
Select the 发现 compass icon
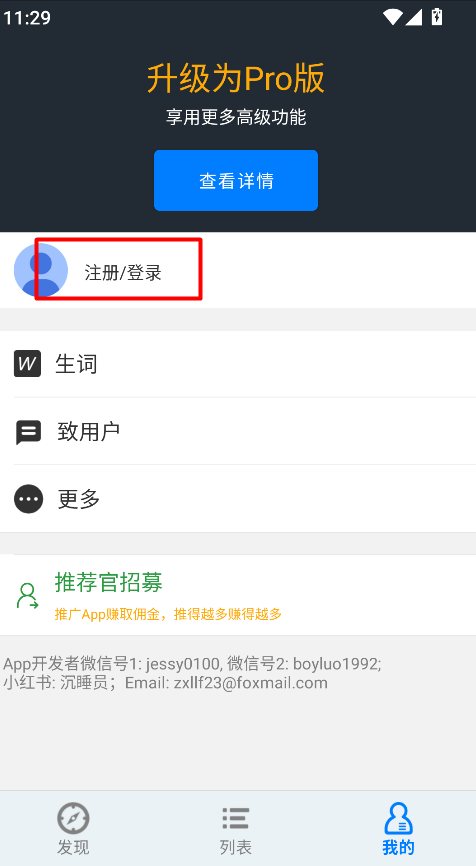point(73,818)
